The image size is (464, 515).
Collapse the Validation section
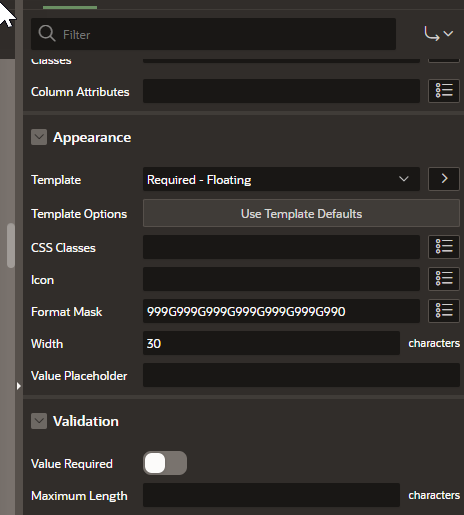click(x=39, y=421)
